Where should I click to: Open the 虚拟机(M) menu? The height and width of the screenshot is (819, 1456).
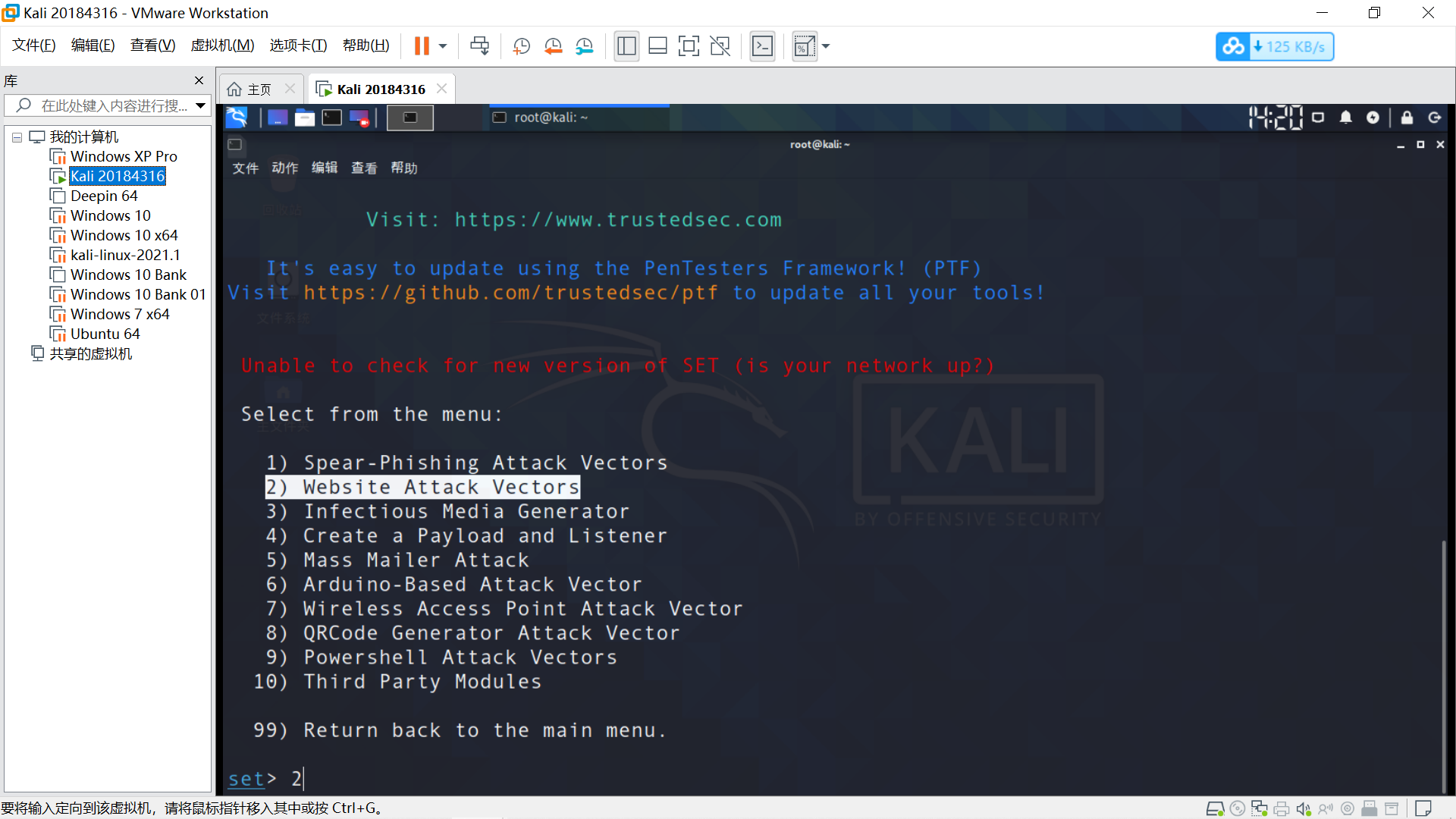[222, 45]
